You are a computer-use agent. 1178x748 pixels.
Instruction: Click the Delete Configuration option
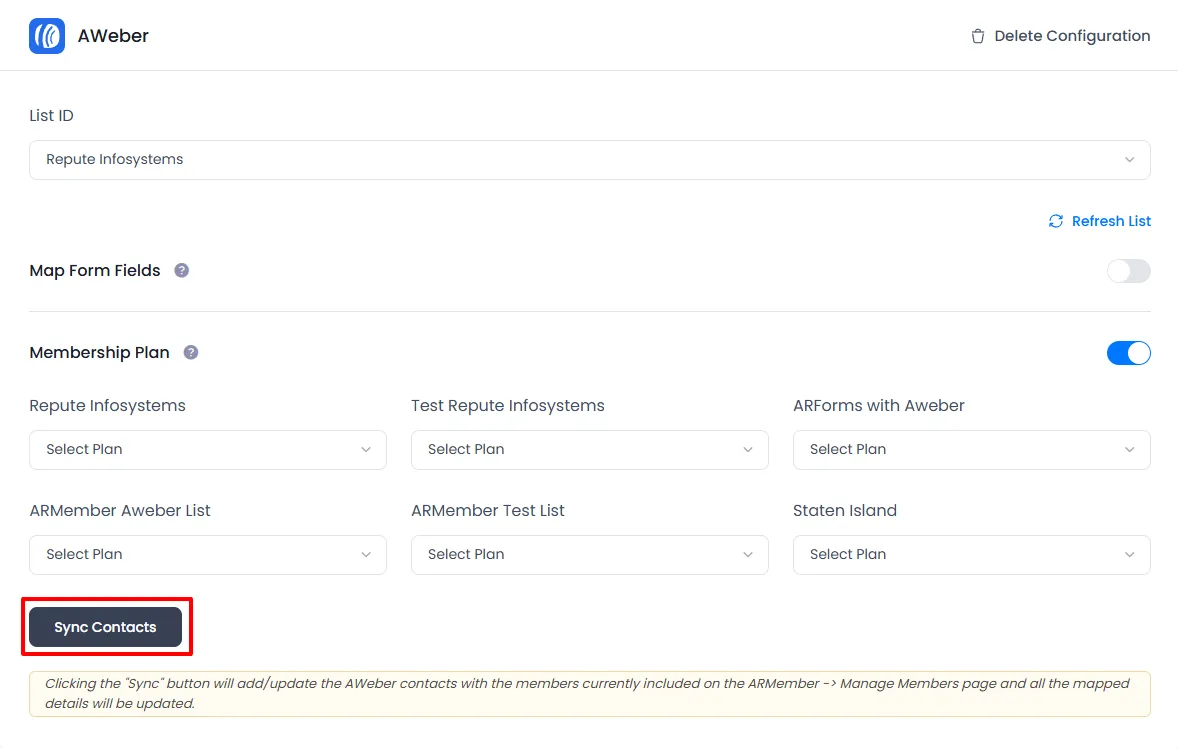(x=1071, y=35)
